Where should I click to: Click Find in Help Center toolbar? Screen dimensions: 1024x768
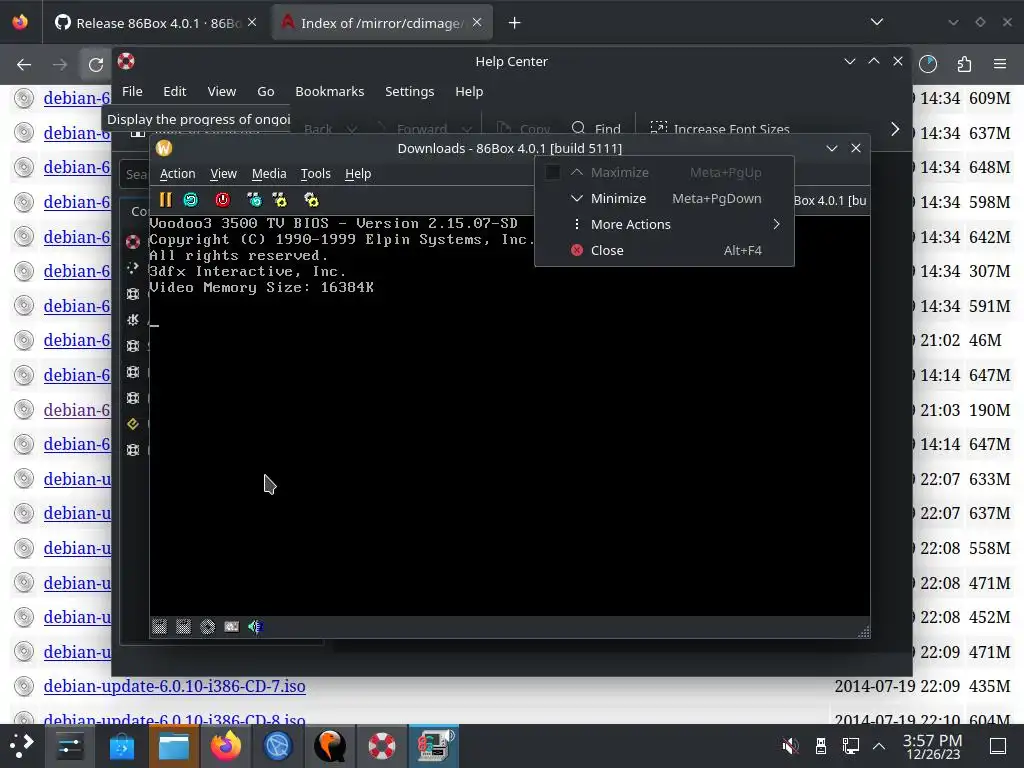click(x=596, y=129)
